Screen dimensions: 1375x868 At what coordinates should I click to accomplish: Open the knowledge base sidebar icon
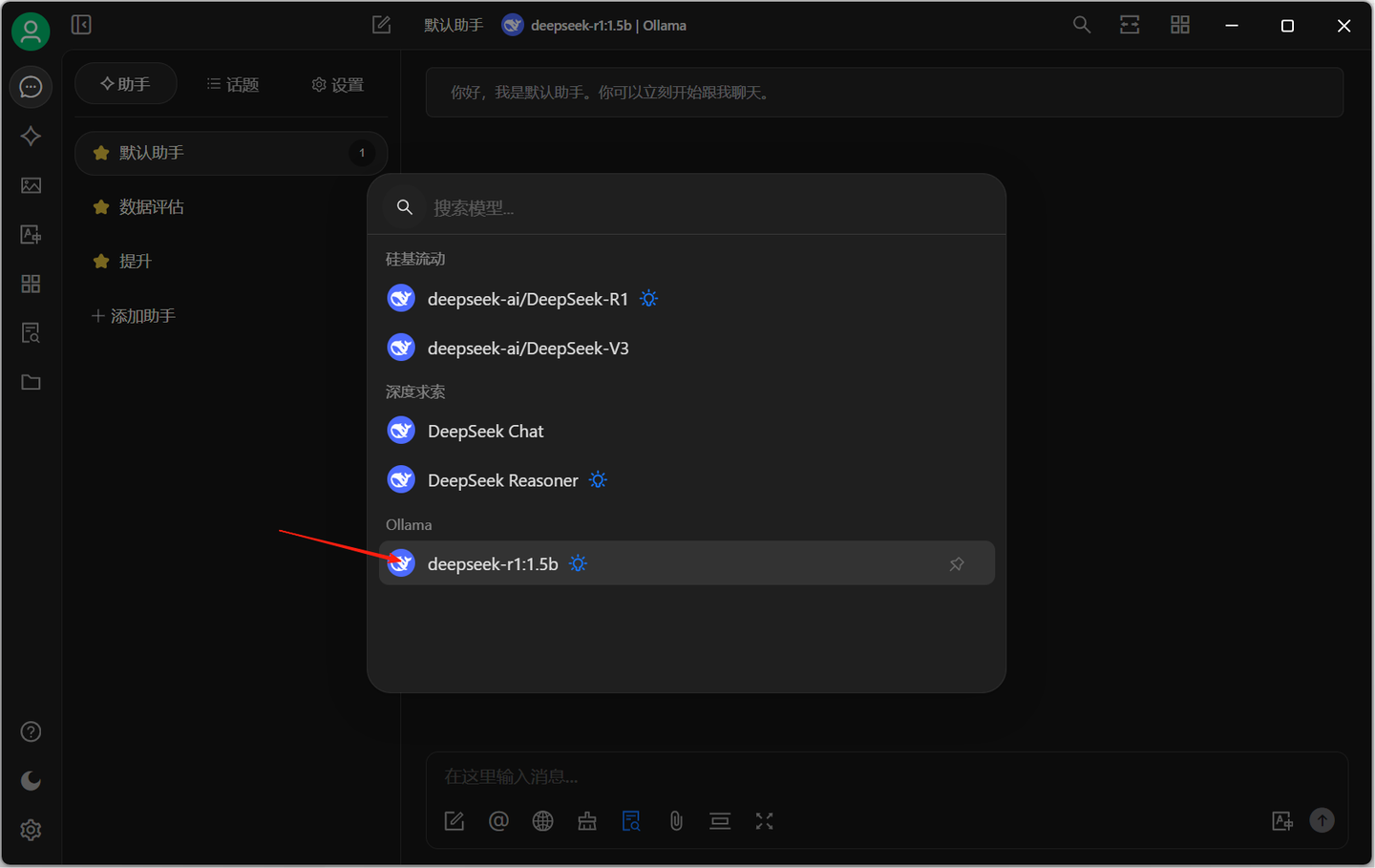tap(31, 333)
